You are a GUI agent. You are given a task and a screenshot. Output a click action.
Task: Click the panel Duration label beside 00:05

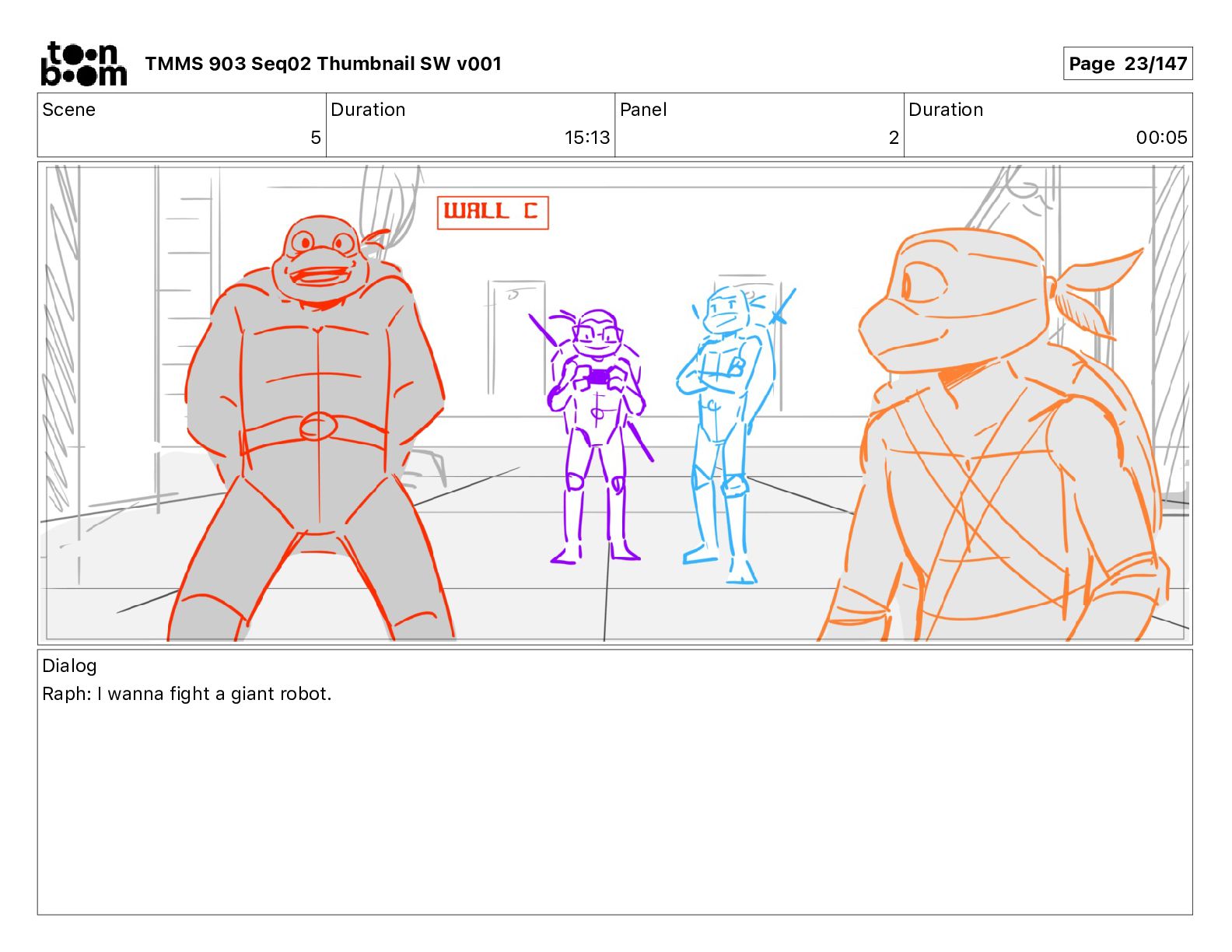pyautogui.click(x=946, y=110)
